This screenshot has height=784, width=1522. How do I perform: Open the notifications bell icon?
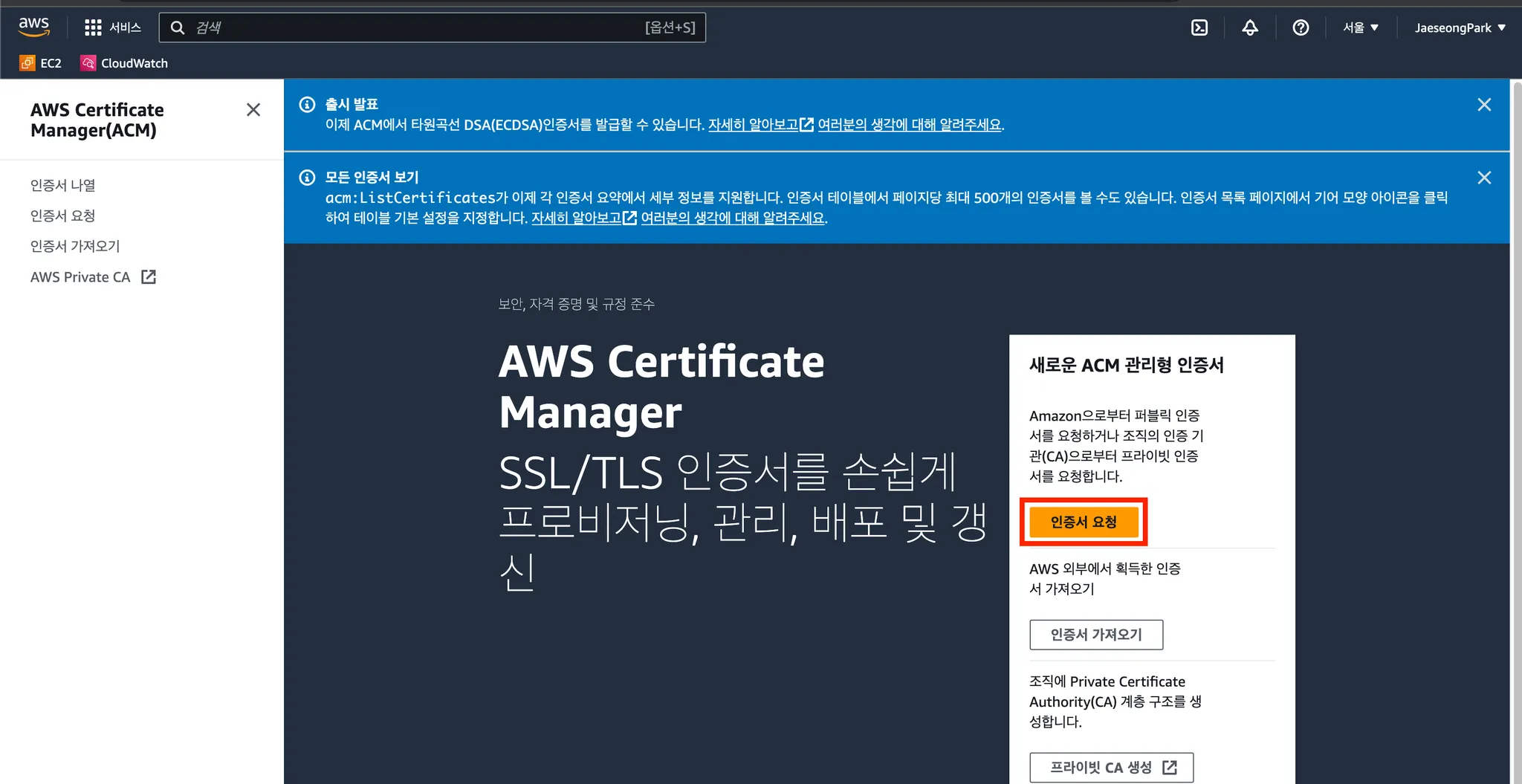1250,27
